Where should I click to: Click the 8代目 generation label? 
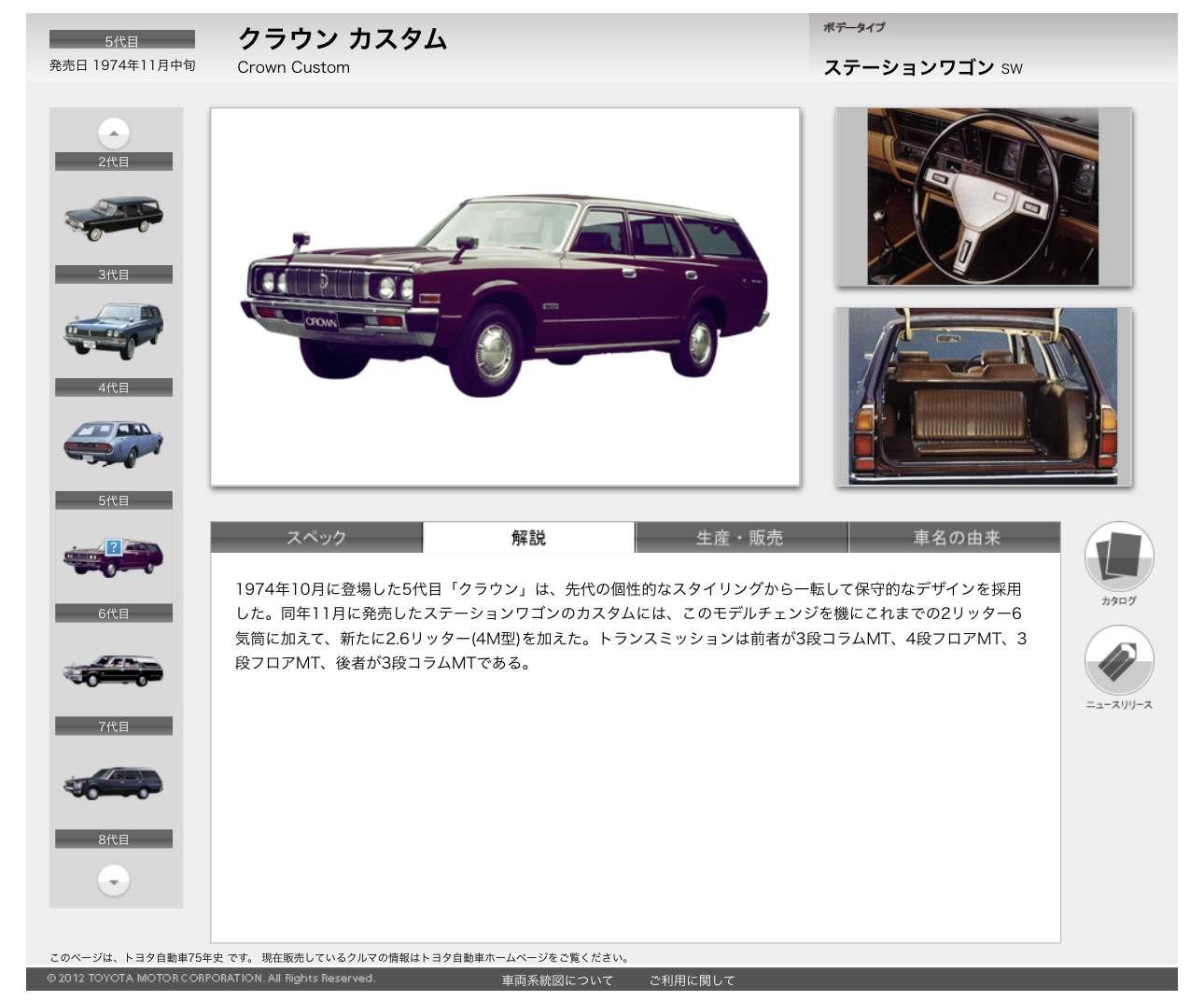coord(114,839)
